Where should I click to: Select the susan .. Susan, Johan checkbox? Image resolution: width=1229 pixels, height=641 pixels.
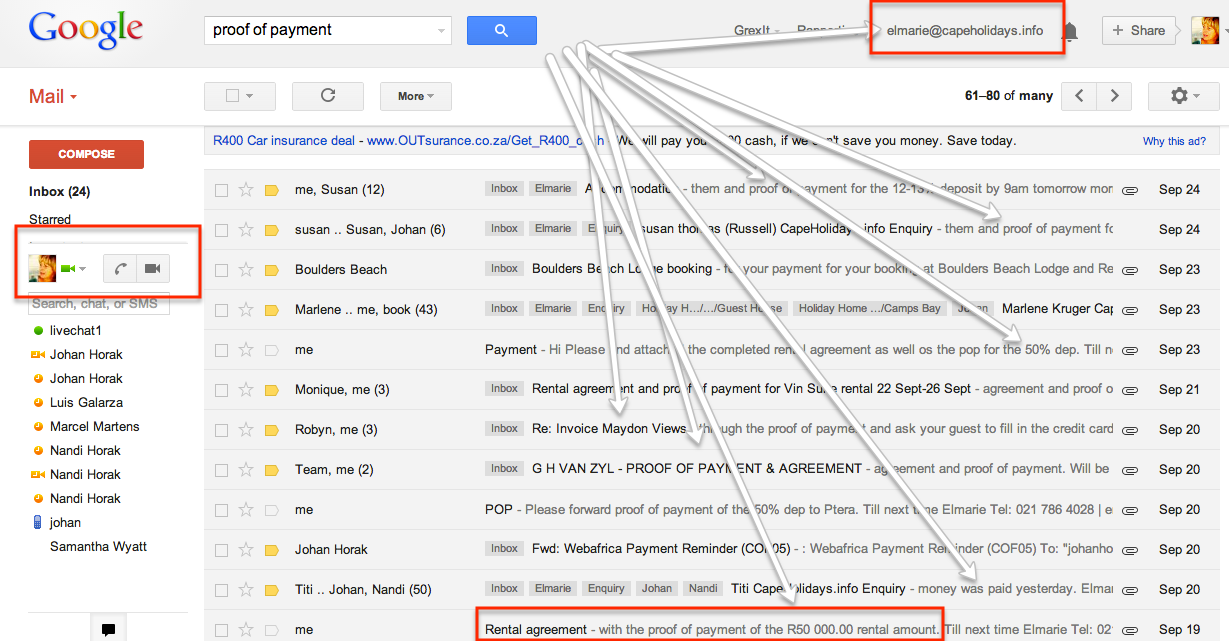coord(221,229)
